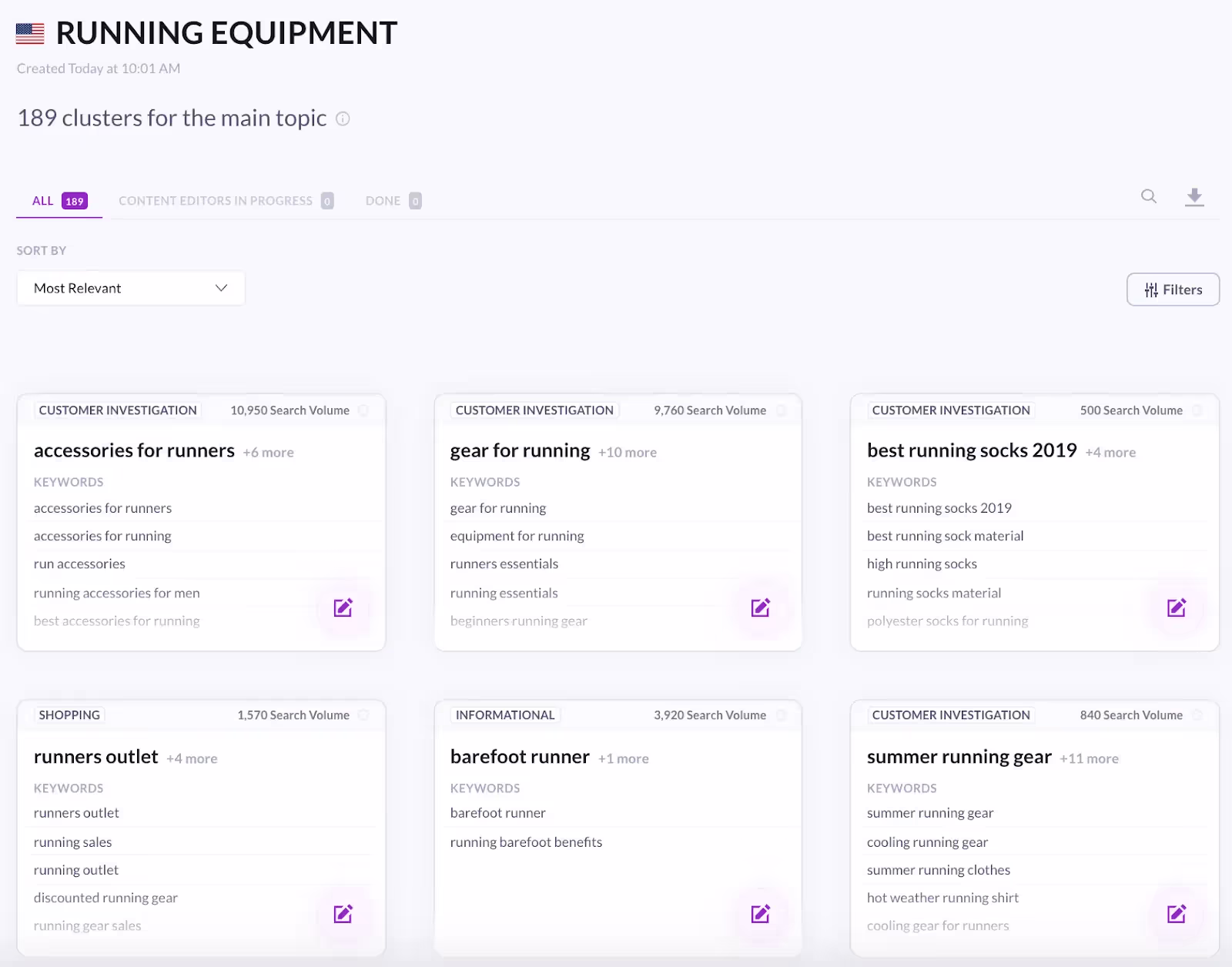Image resolution: width=1232 pixels, height=967 pixels.
Task: Expand '+6 more' on accessories for runners
Action: tap(269, 453)
